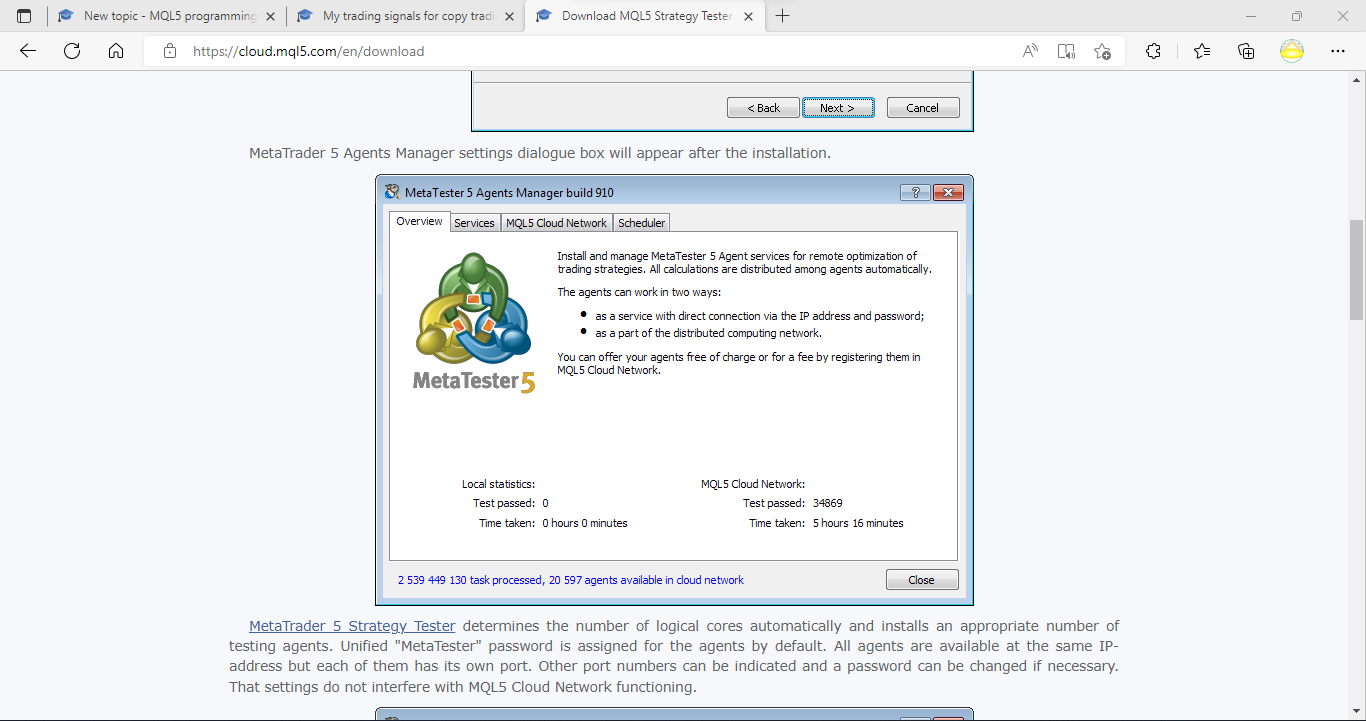Click the scrollbar down arrow
1366x721 pixels.
click(x=1357, y=712)
